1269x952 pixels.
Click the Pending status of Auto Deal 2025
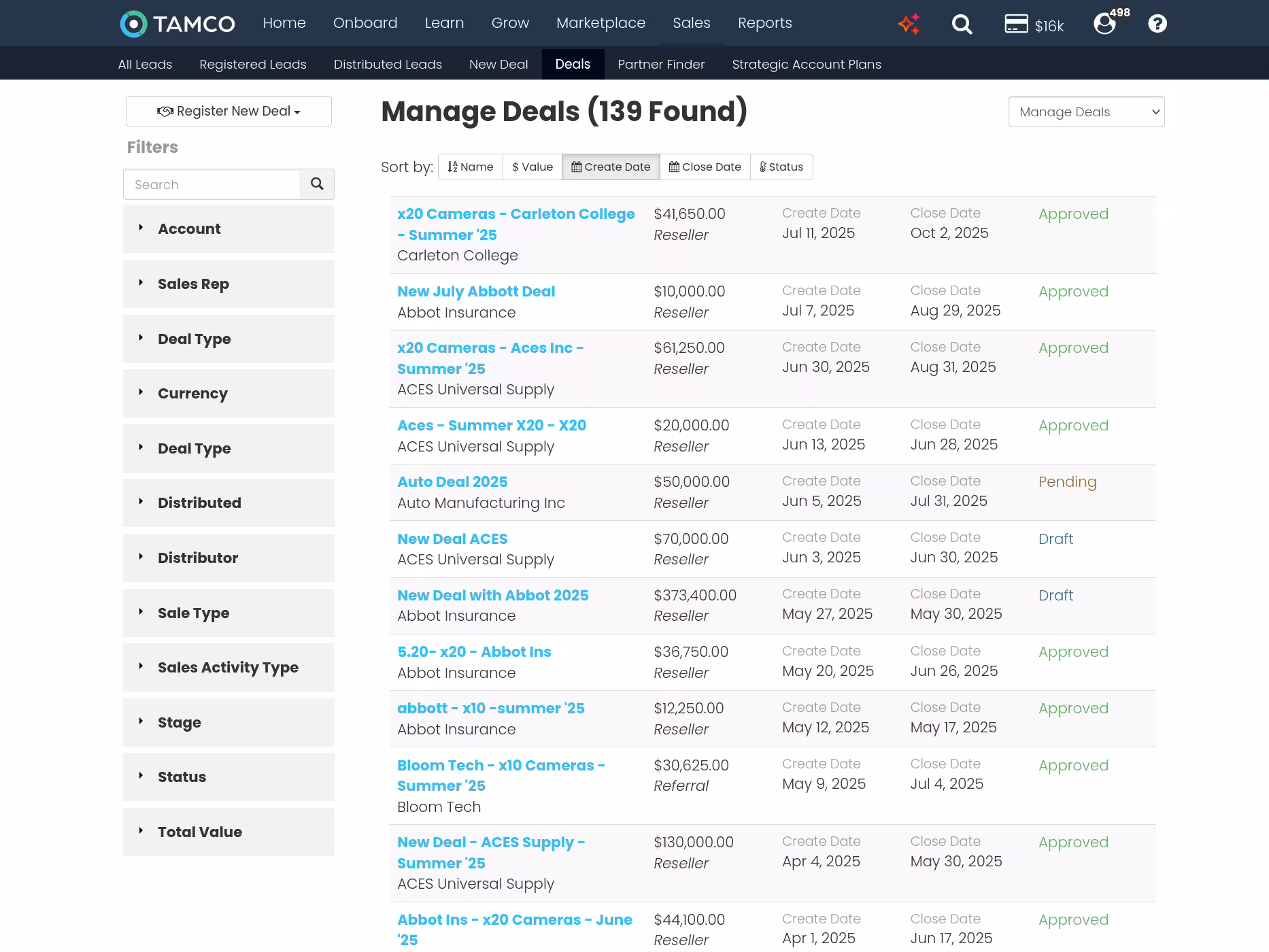coord(1067,482)
